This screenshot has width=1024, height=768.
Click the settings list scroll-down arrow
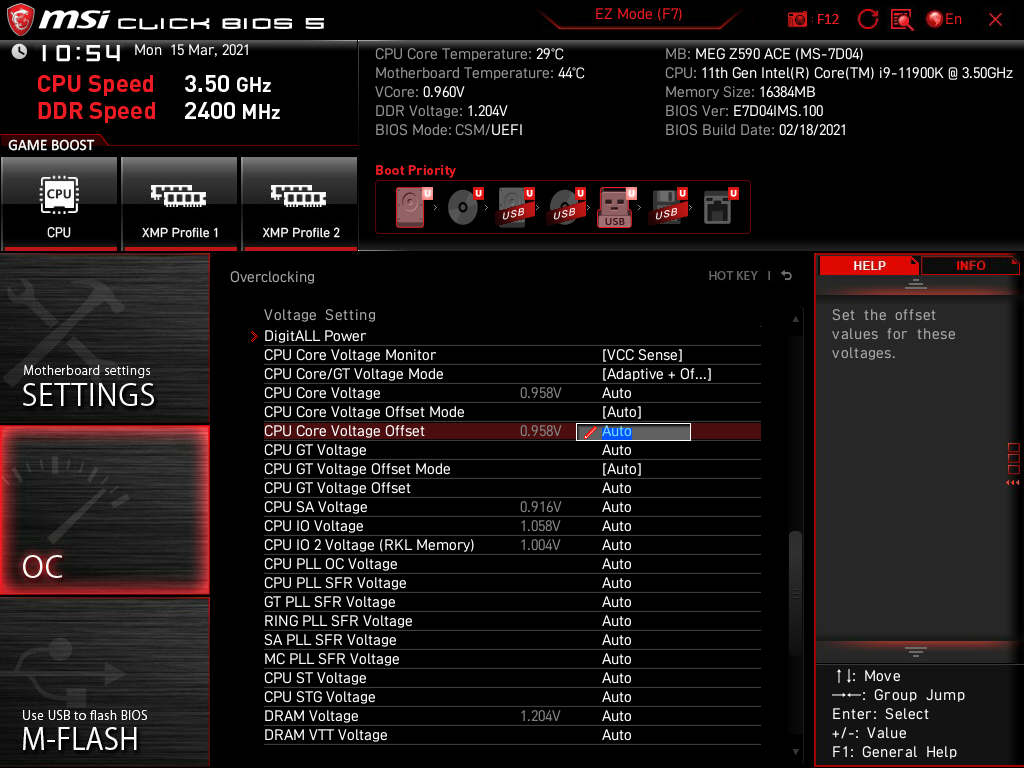795,752
